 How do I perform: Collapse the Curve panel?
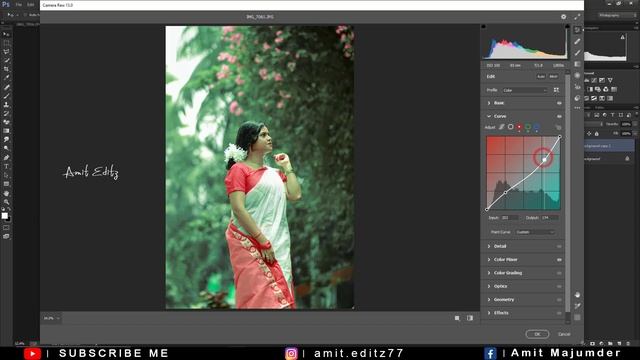coord(489,116)
